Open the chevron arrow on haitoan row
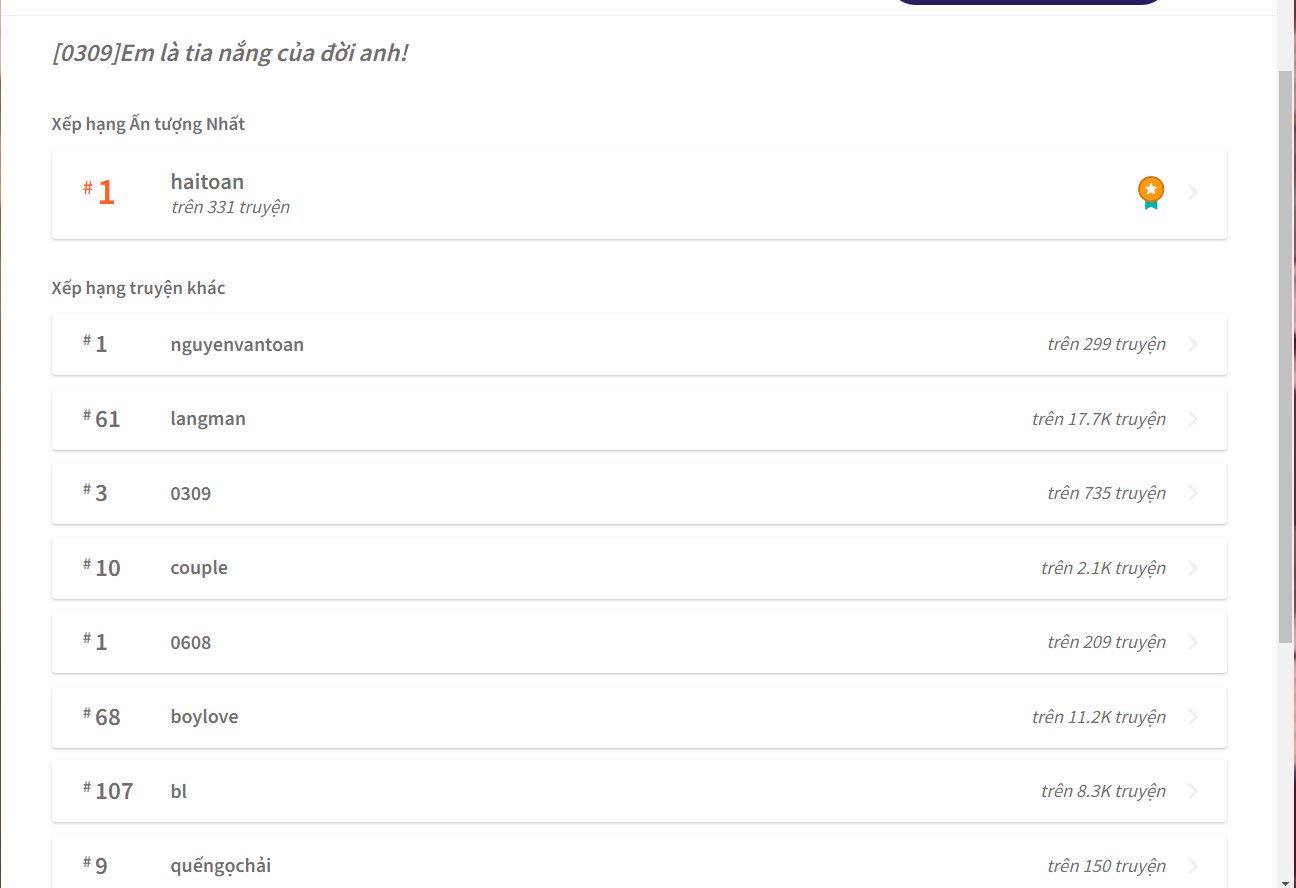 pyautogui.click(x=1192, y=193)
